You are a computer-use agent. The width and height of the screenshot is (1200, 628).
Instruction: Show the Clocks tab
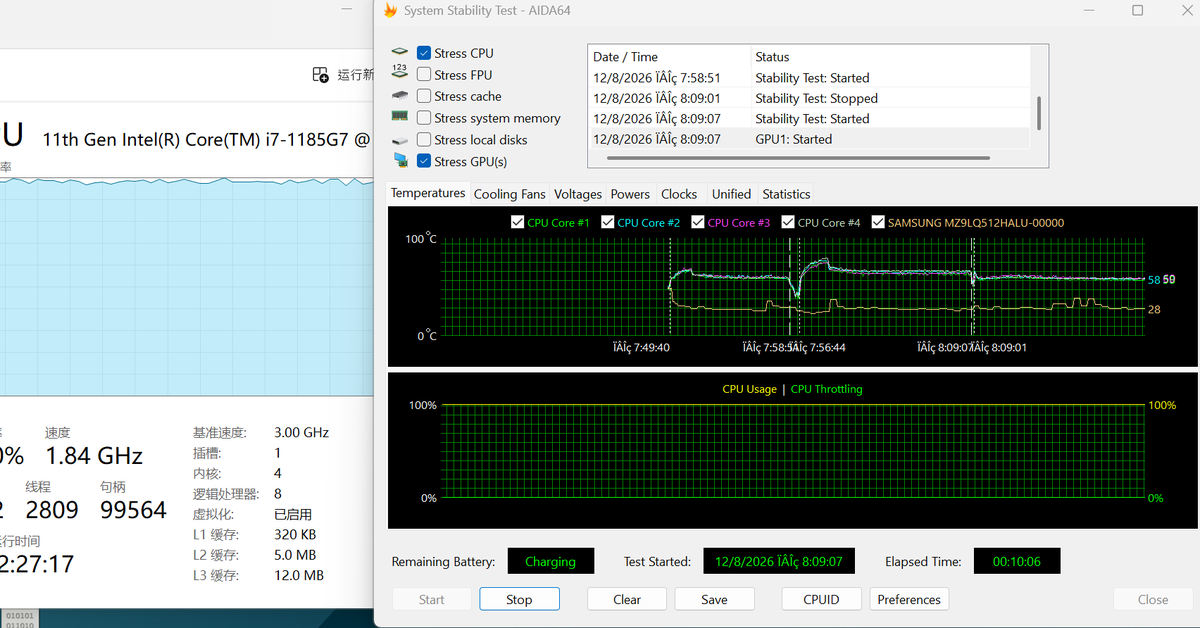click(679, 194)
